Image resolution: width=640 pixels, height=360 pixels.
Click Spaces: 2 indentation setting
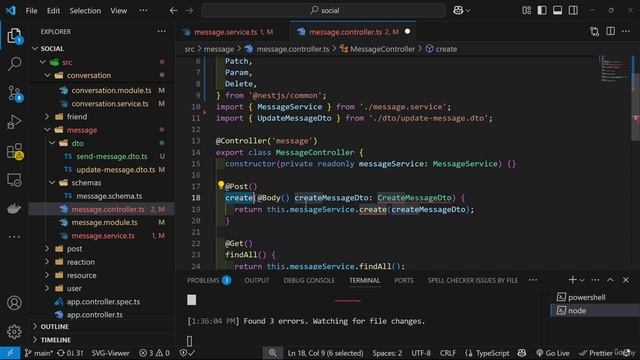coord(387,353)
